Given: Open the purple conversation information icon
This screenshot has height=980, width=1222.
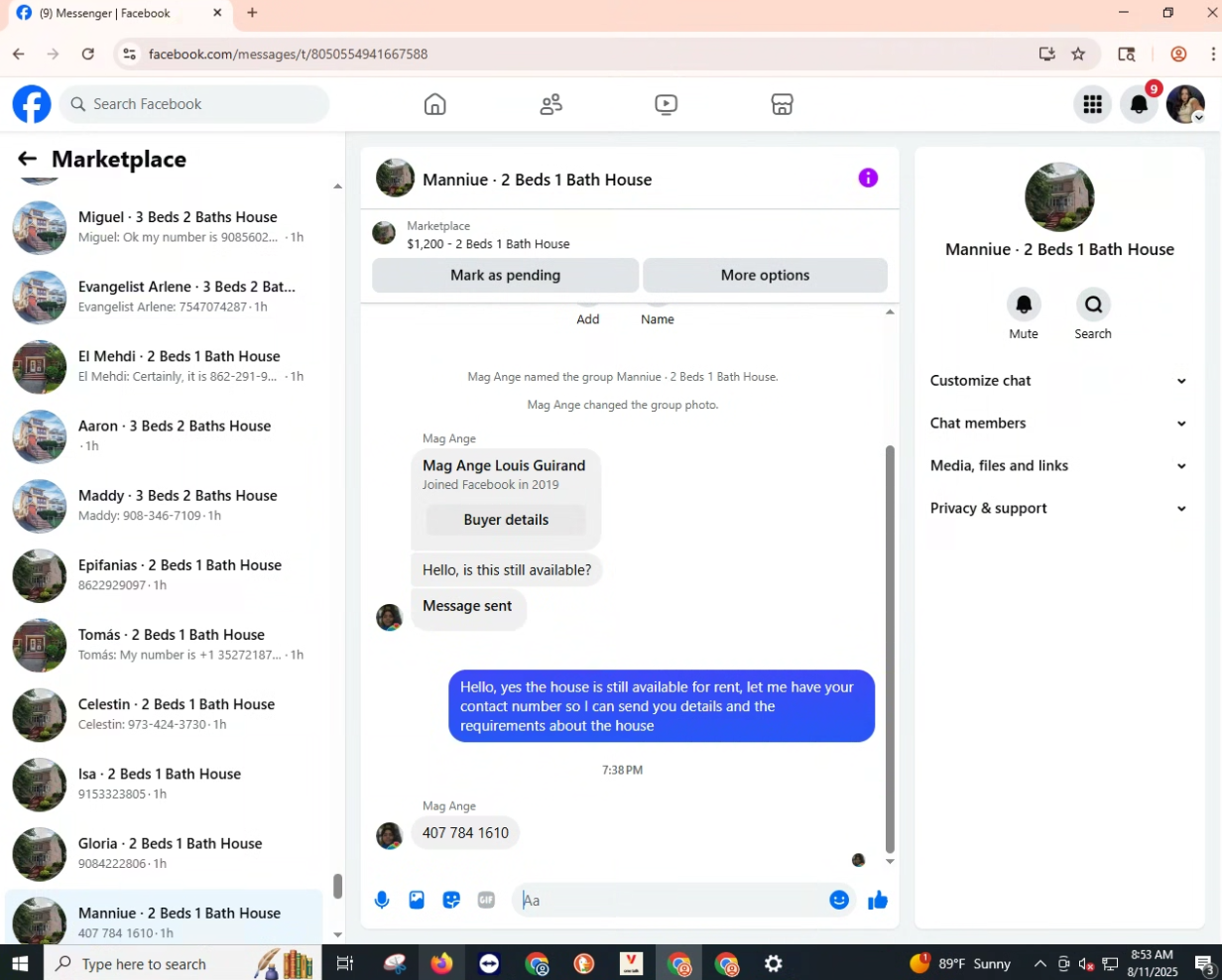Looking at the screenshot, I should pyautogui.click(x=868, y=179).
